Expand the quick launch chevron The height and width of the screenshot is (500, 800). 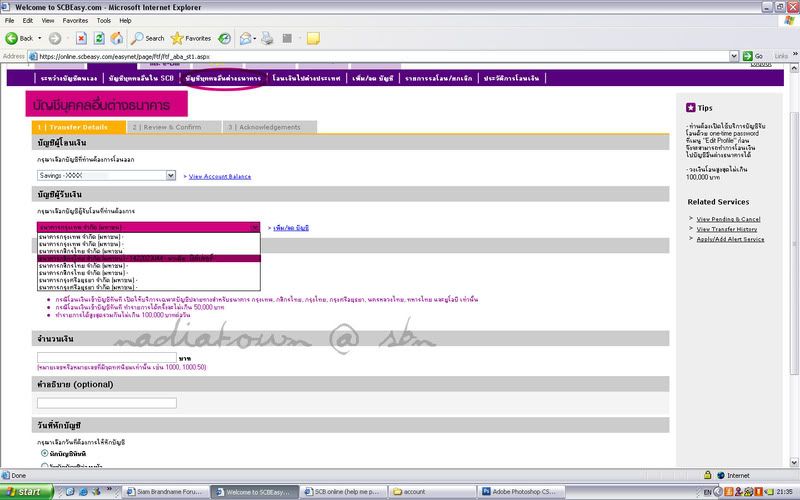[108, 490]
